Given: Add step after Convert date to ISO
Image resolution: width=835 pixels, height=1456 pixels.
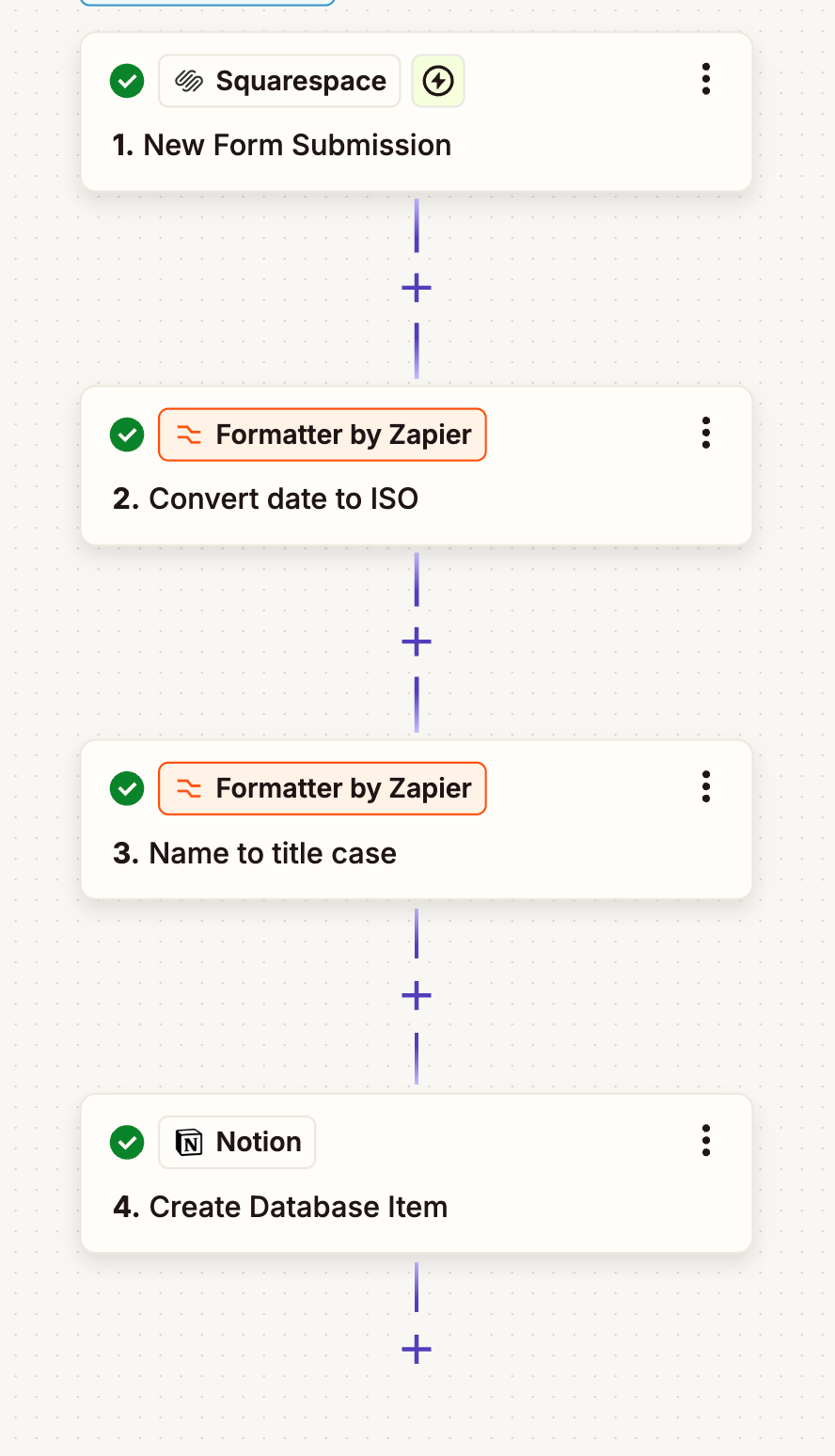Looking at the screenshot, I should [x=417, y=642].
